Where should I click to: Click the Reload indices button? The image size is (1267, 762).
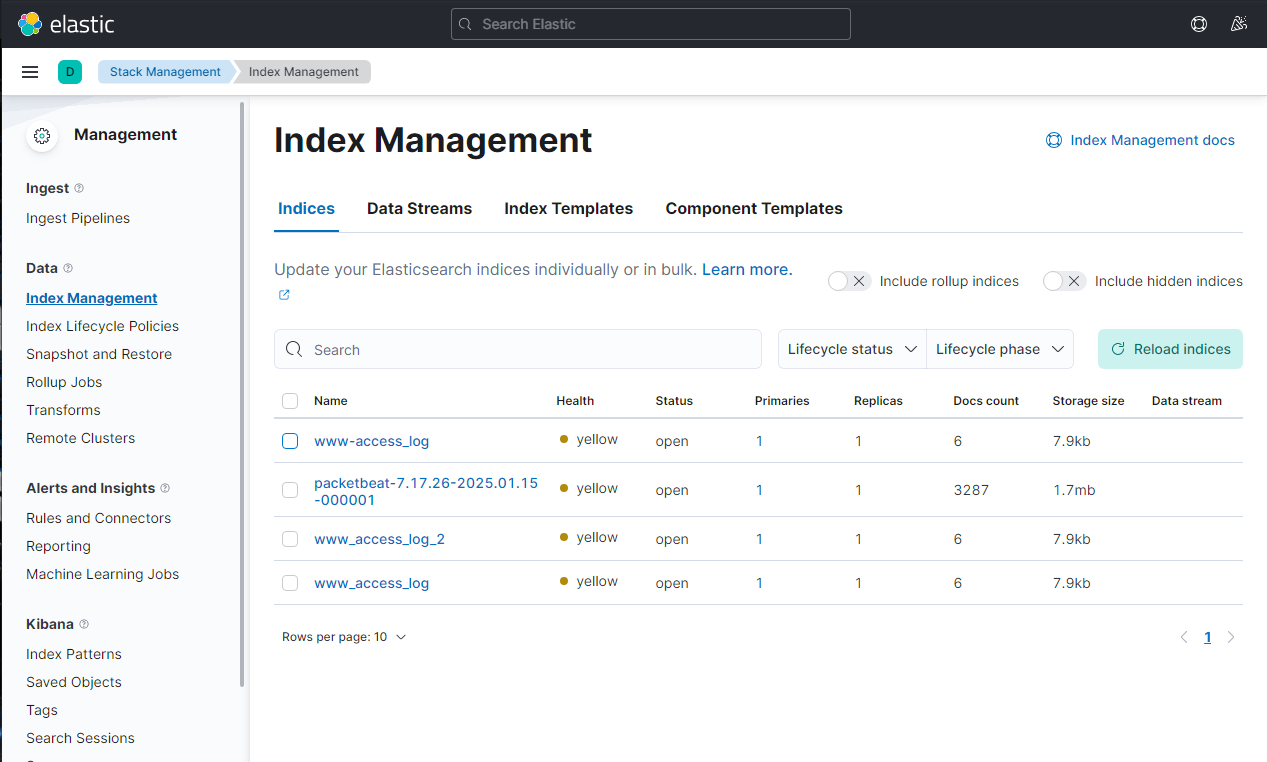[1170, 349]
